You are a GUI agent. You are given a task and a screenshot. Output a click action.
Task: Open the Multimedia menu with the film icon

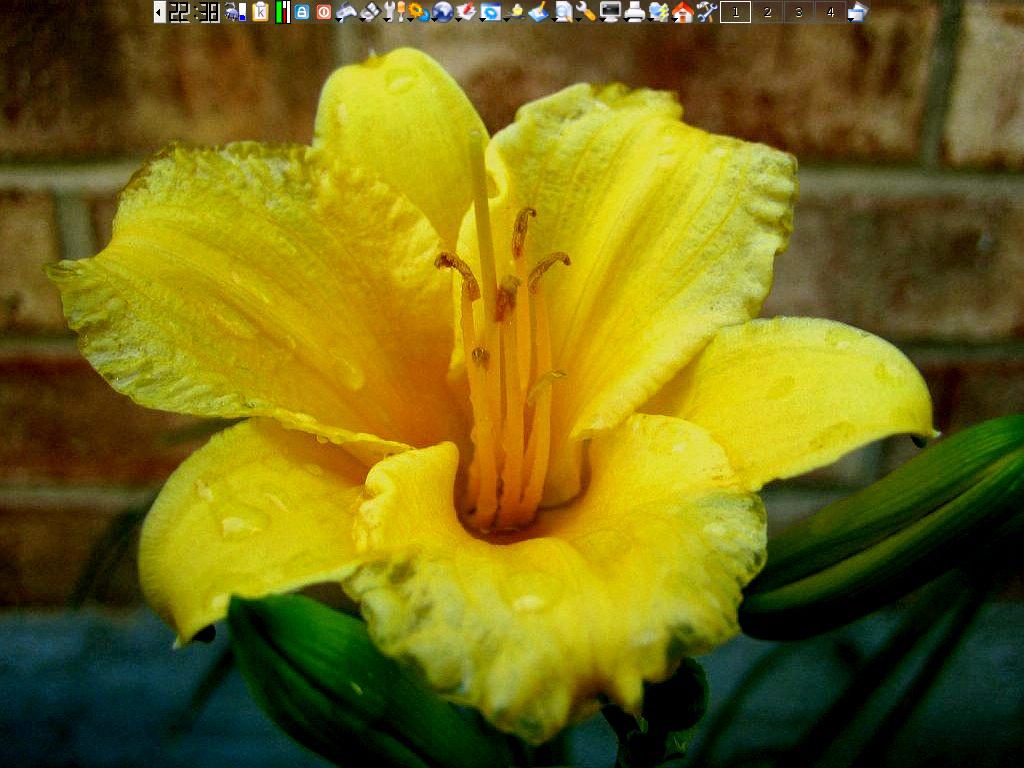point(369,12)
